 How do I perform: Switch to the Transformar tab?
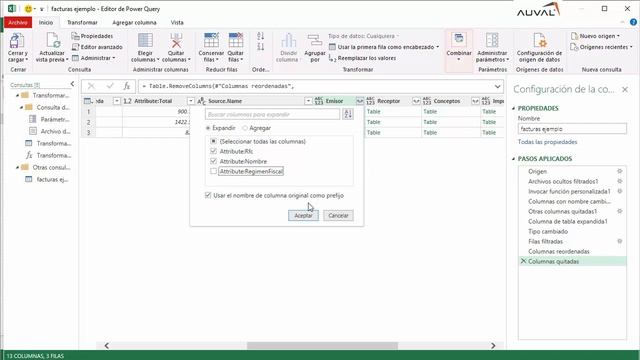point(82,22)
